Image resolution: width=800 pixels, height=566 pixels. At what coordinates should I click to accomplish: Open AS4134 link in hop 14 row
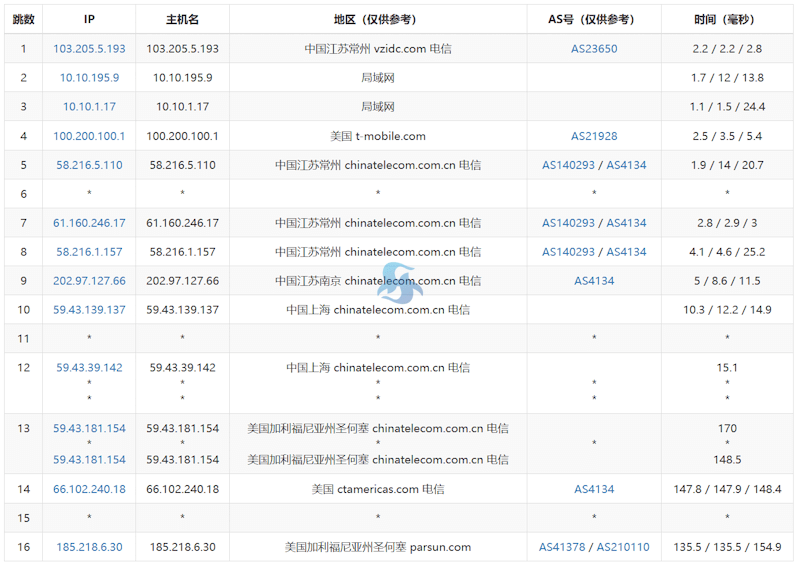[594, 489]
